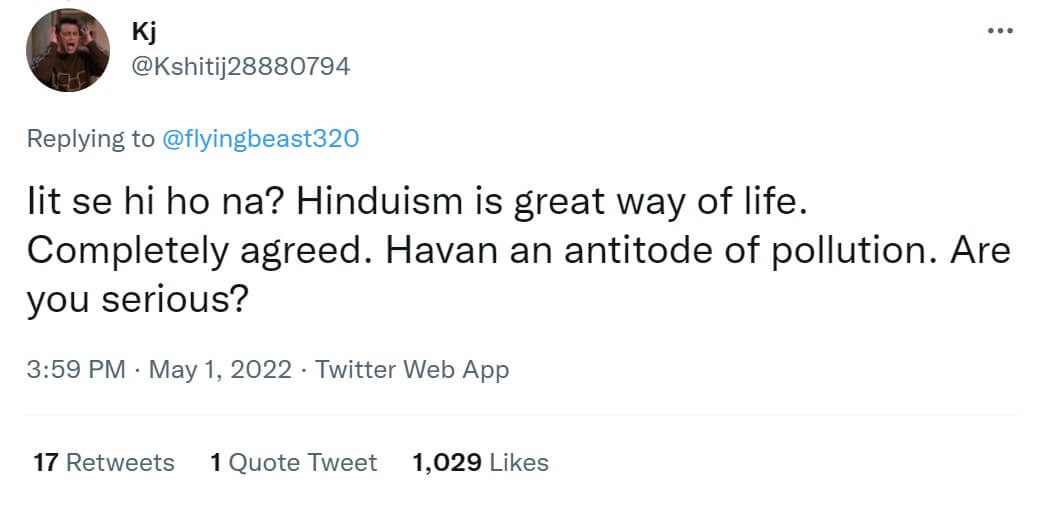
Task: Show the 1 Quote Tweet list
Action: tap(293, 463)
